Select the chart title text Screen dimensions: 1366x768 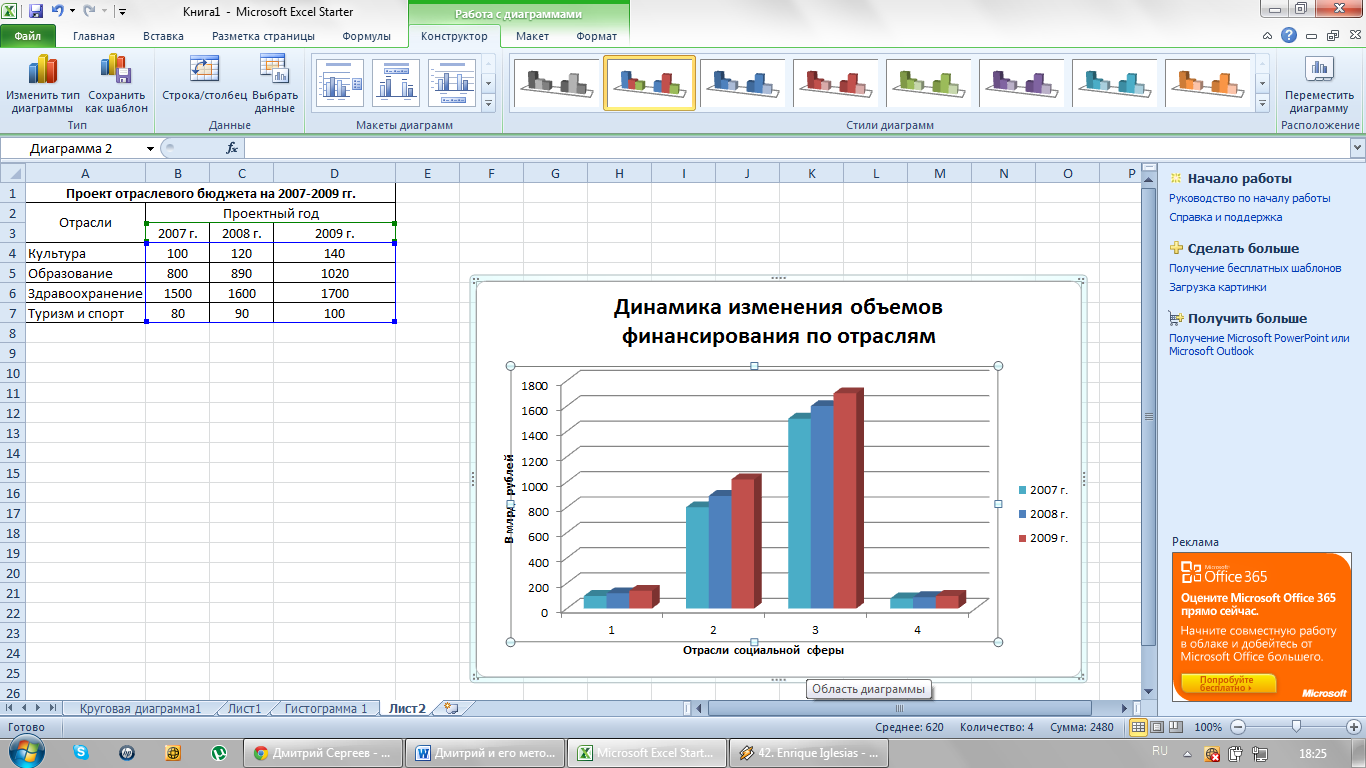(x=778, y=321)
